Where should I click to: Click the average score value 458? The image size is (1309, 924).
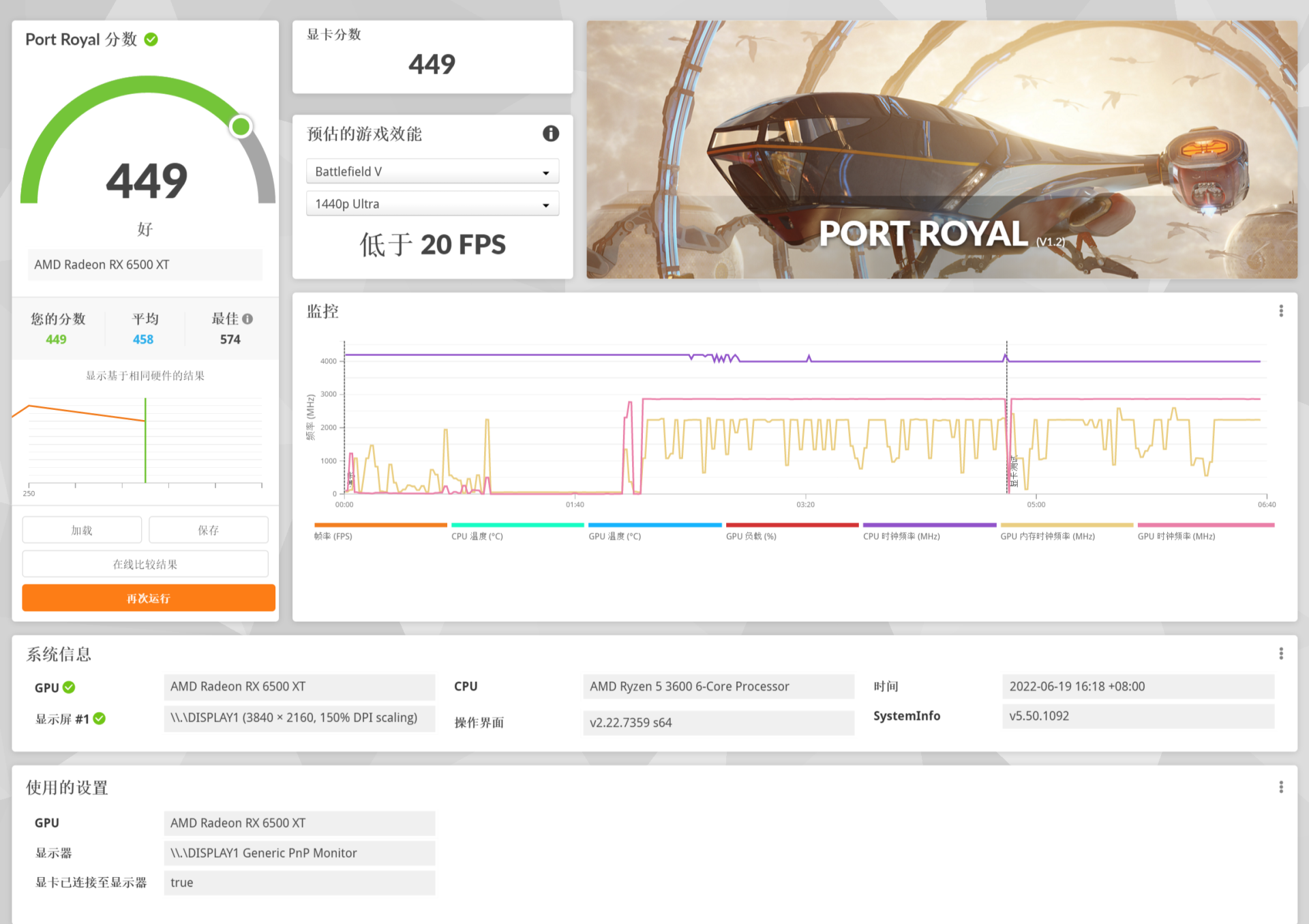coord(143,339)
